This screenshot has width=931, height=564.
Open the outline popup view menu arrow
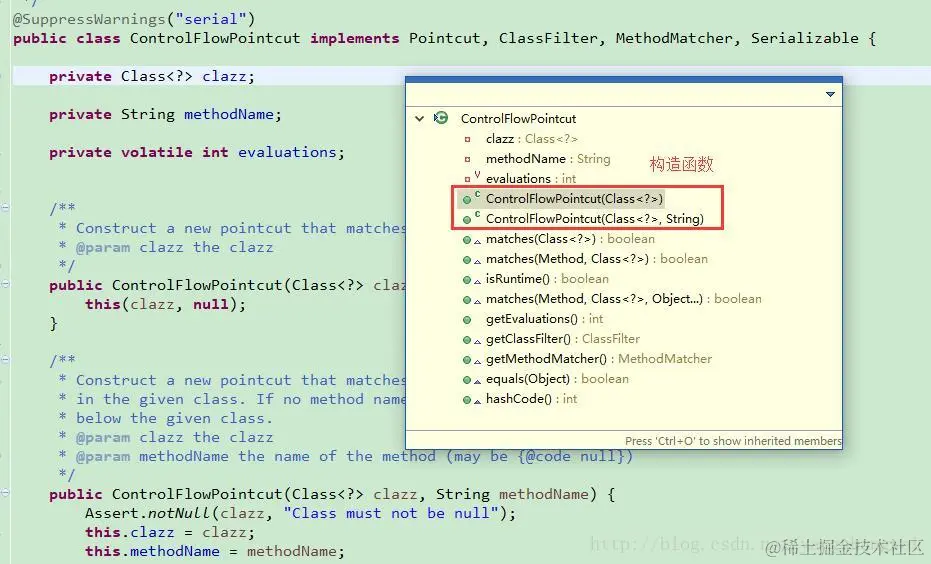pyautogui.click(x=830, y=94)
